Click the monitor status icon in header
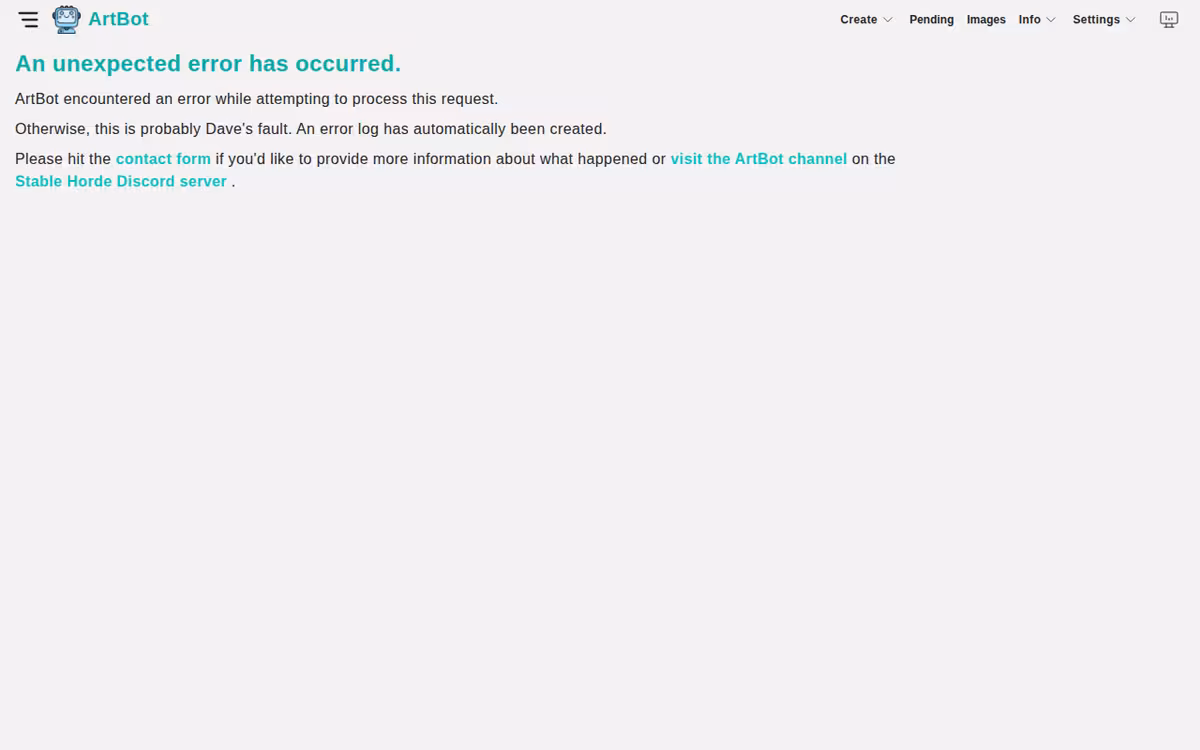 click(x=1168, y=20)
